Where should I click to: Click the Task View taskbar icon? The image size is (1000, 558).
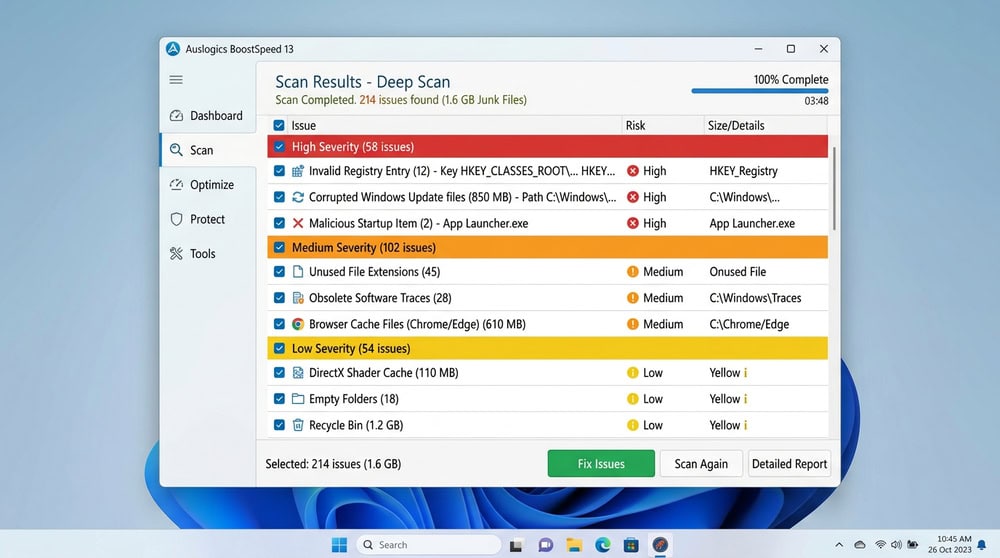coord(516,545)
